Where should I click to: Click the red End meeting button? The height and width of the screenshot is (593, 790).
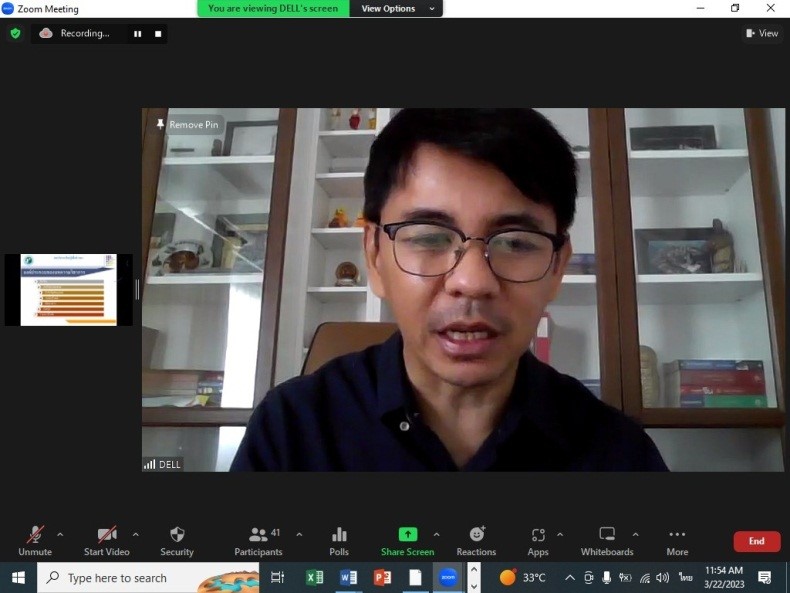click(x=756, y=541)
